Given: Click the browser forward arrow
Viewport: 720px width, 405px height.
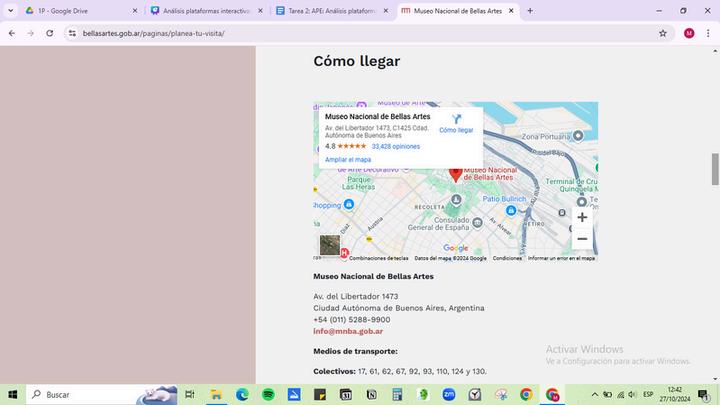Looking at the screenshot, I should click(30, 33).
